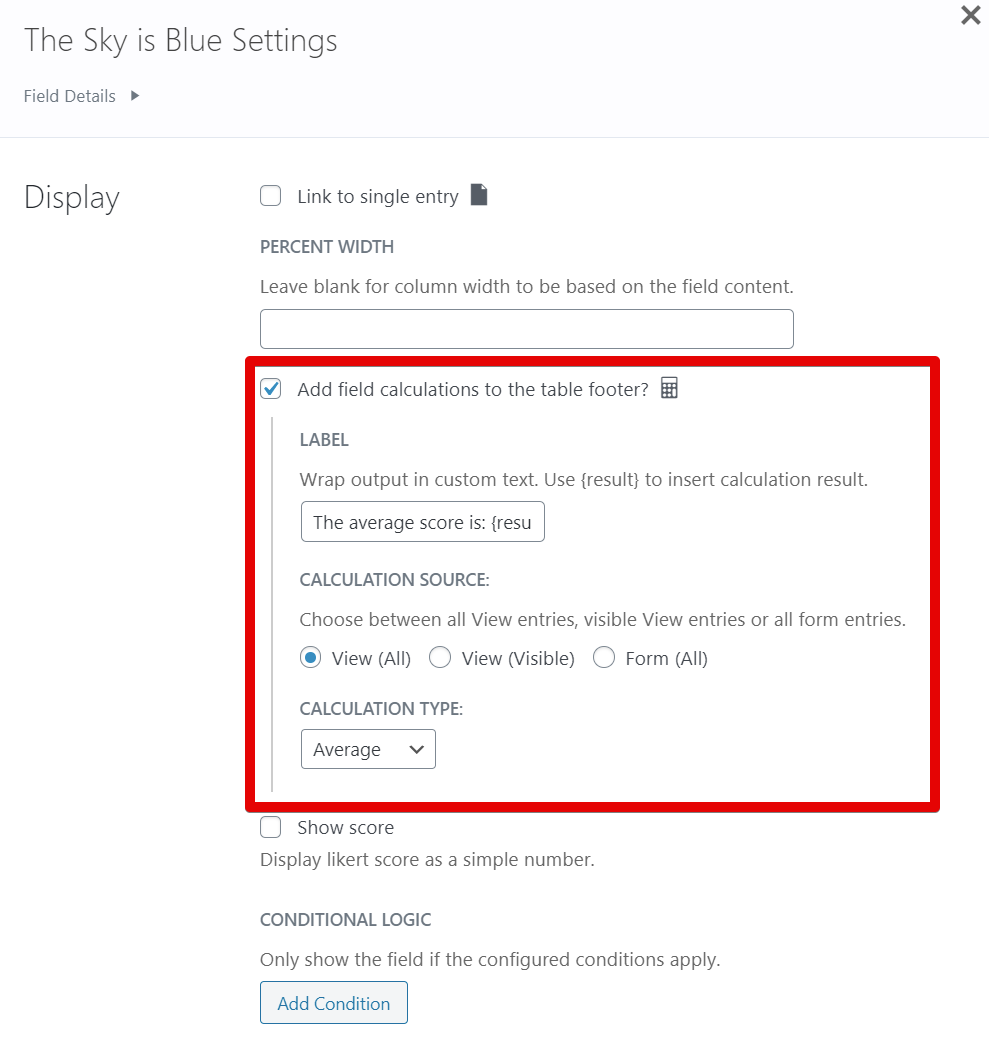Screen dimensions: 989x1056
Task: Close the settings panel with X
Action: [x=970, y=15]
